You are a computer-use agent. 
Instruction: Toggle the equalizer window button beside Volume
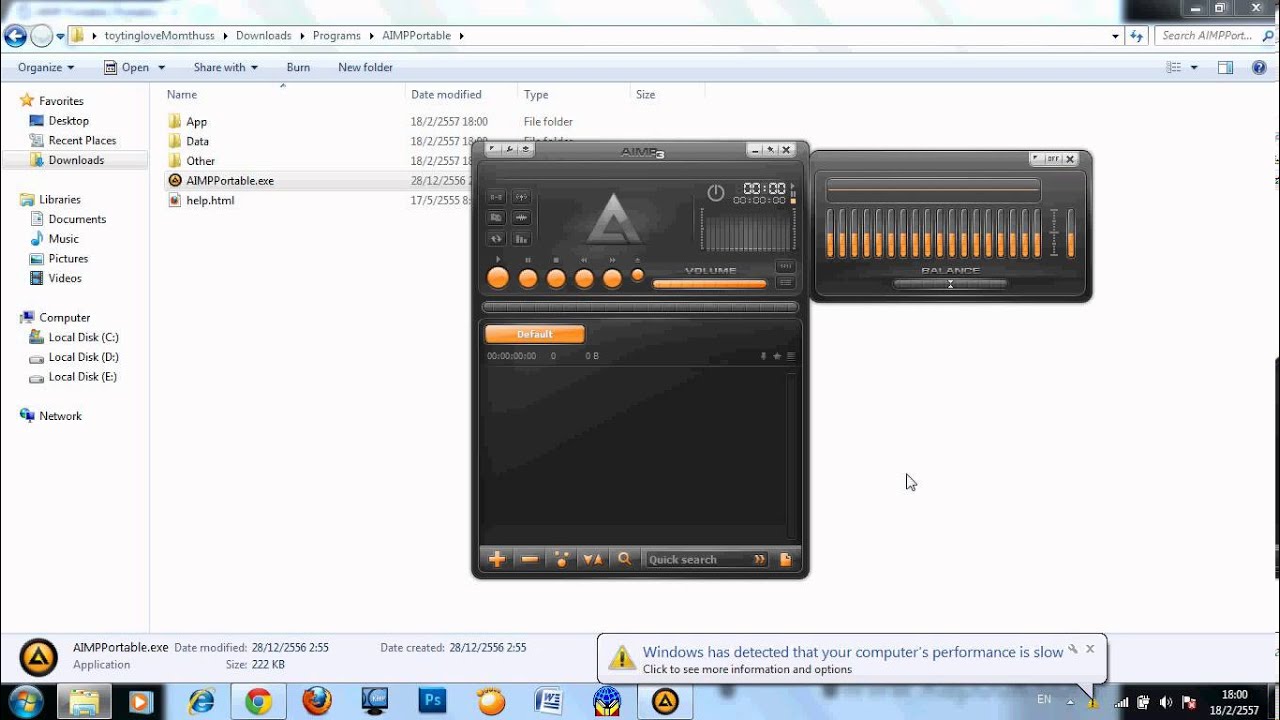coord(785,266)
